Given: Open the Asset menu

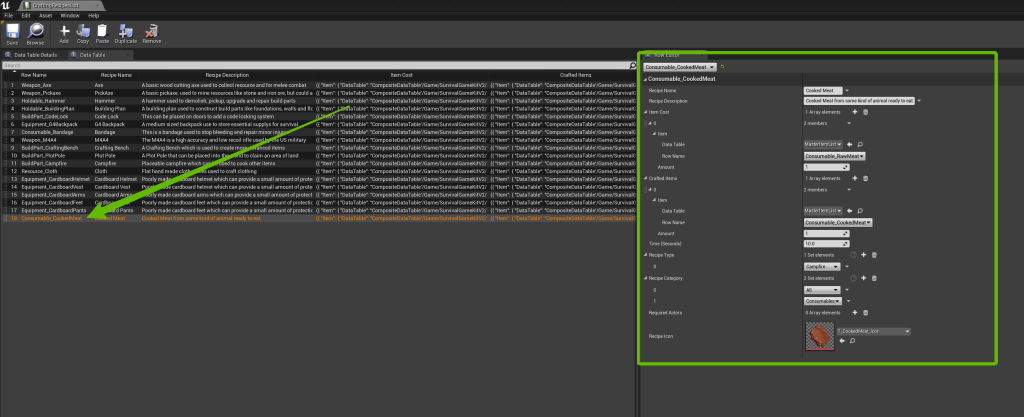Looking at the screenshot, I should click(45, 16).
